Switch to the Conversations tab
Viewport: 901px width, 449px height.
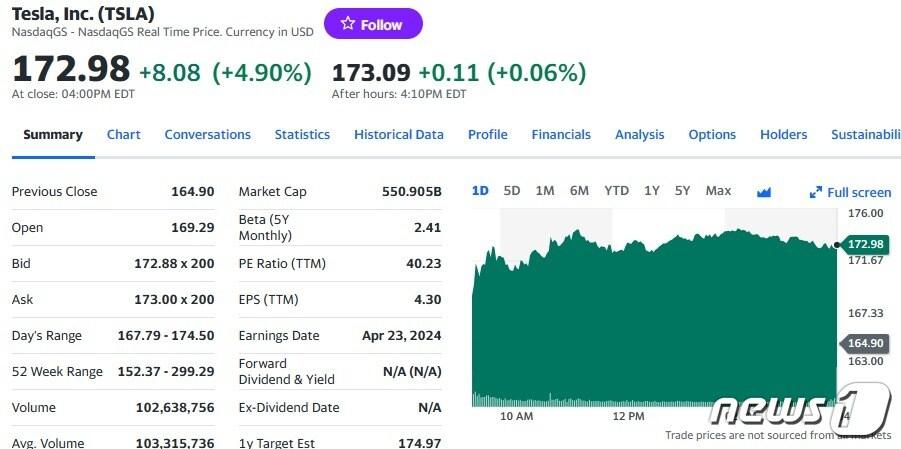pos(207,135)
